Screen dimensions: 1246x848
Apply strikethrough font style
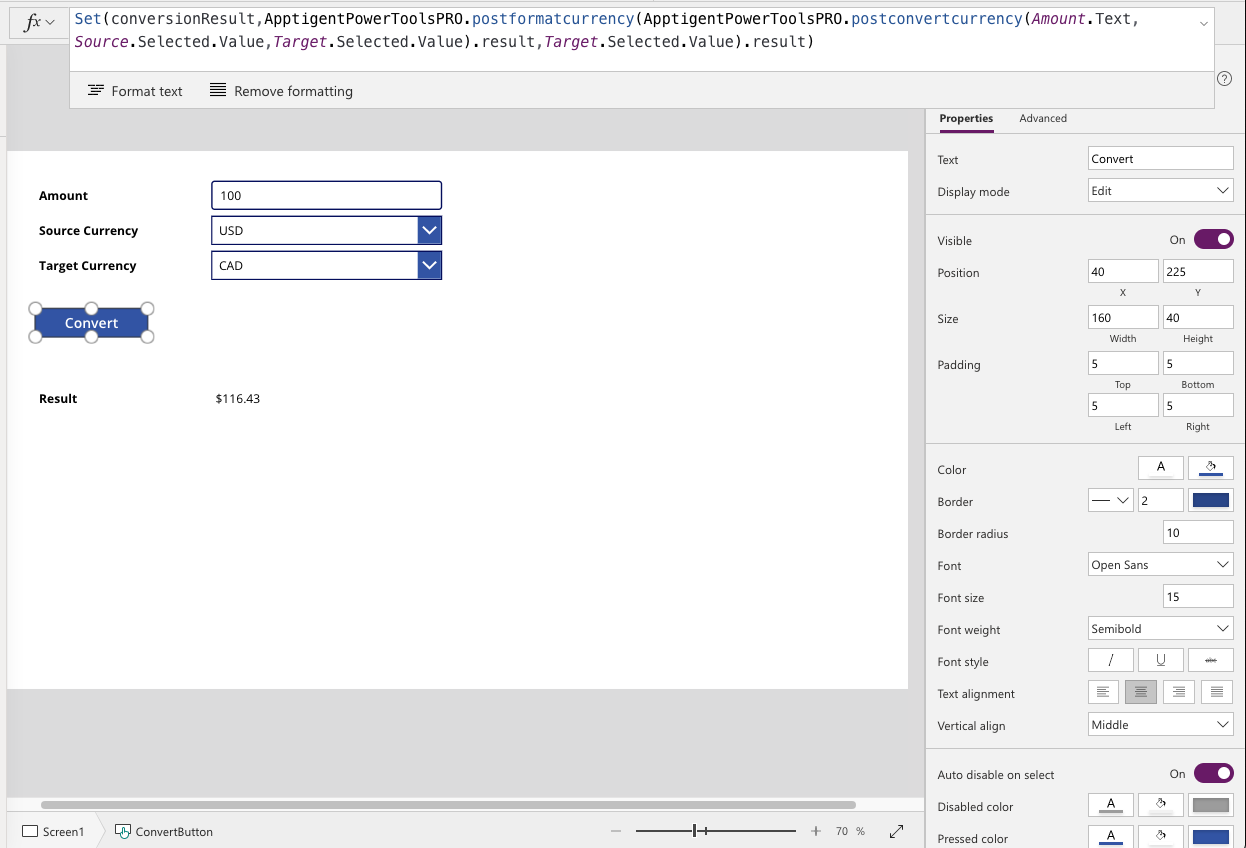click(1211, 661)
